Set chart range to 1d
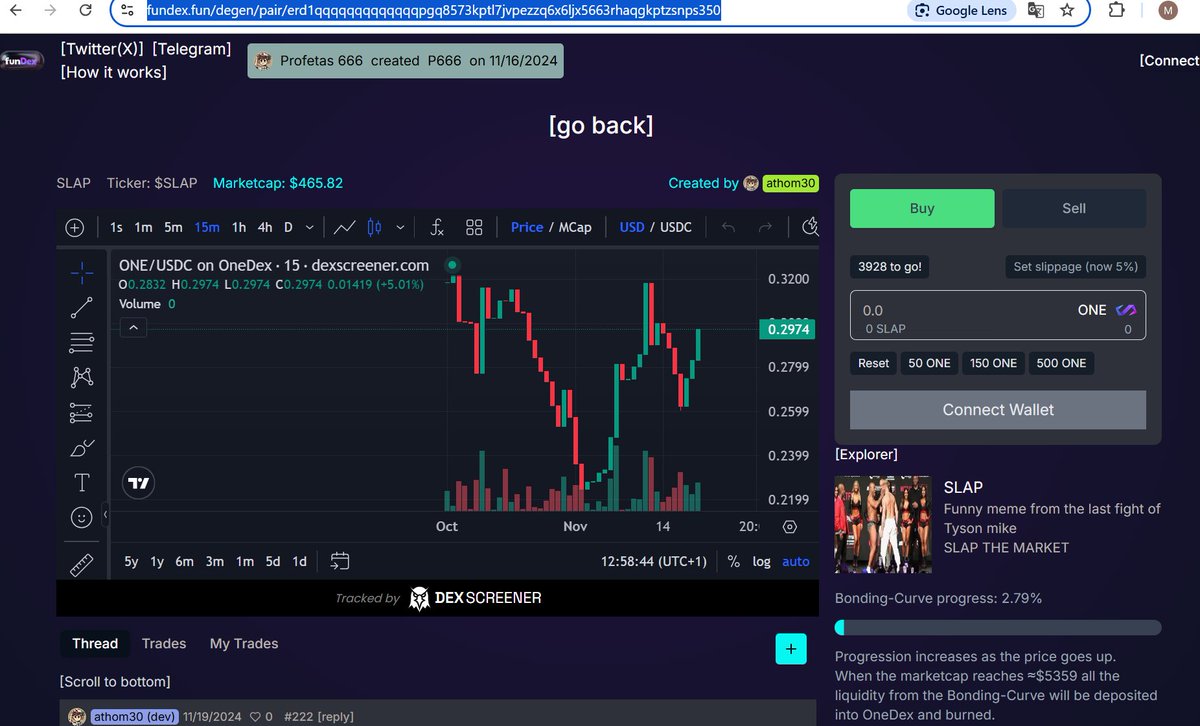Viewport: 1200px width, 726px height. pos(299,561)
